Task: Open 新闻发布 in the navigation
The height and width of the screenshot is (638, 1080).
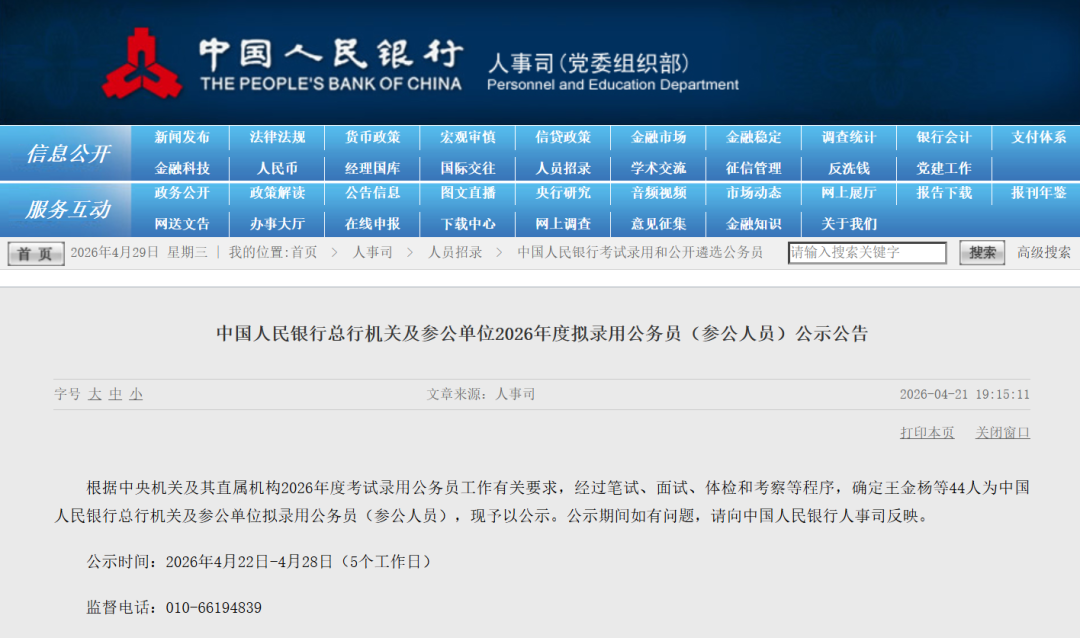Action: (x=182, y=137)
